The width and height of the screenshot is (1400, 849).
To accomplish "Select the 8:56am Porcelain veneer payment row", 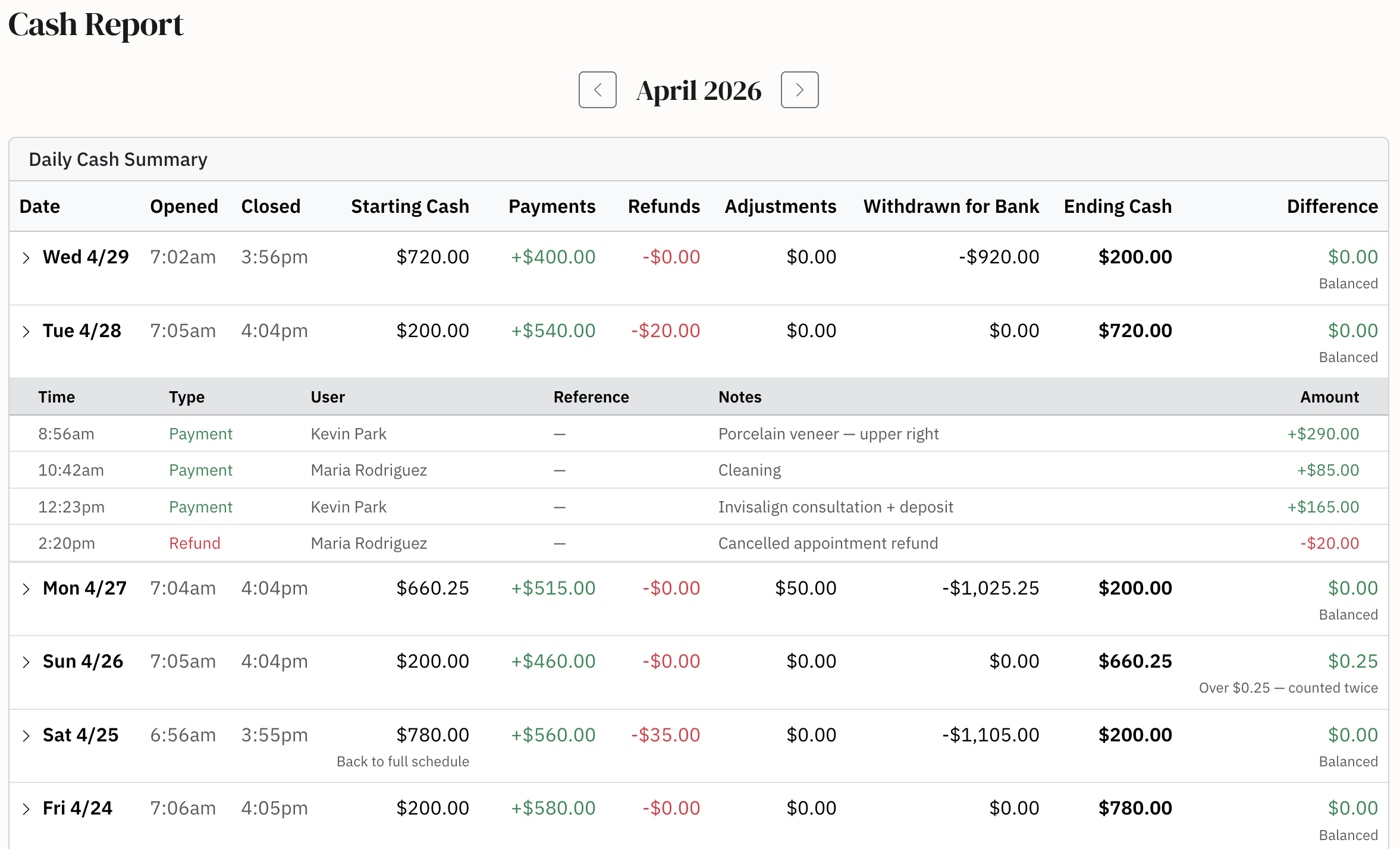I will coord(699,433).
